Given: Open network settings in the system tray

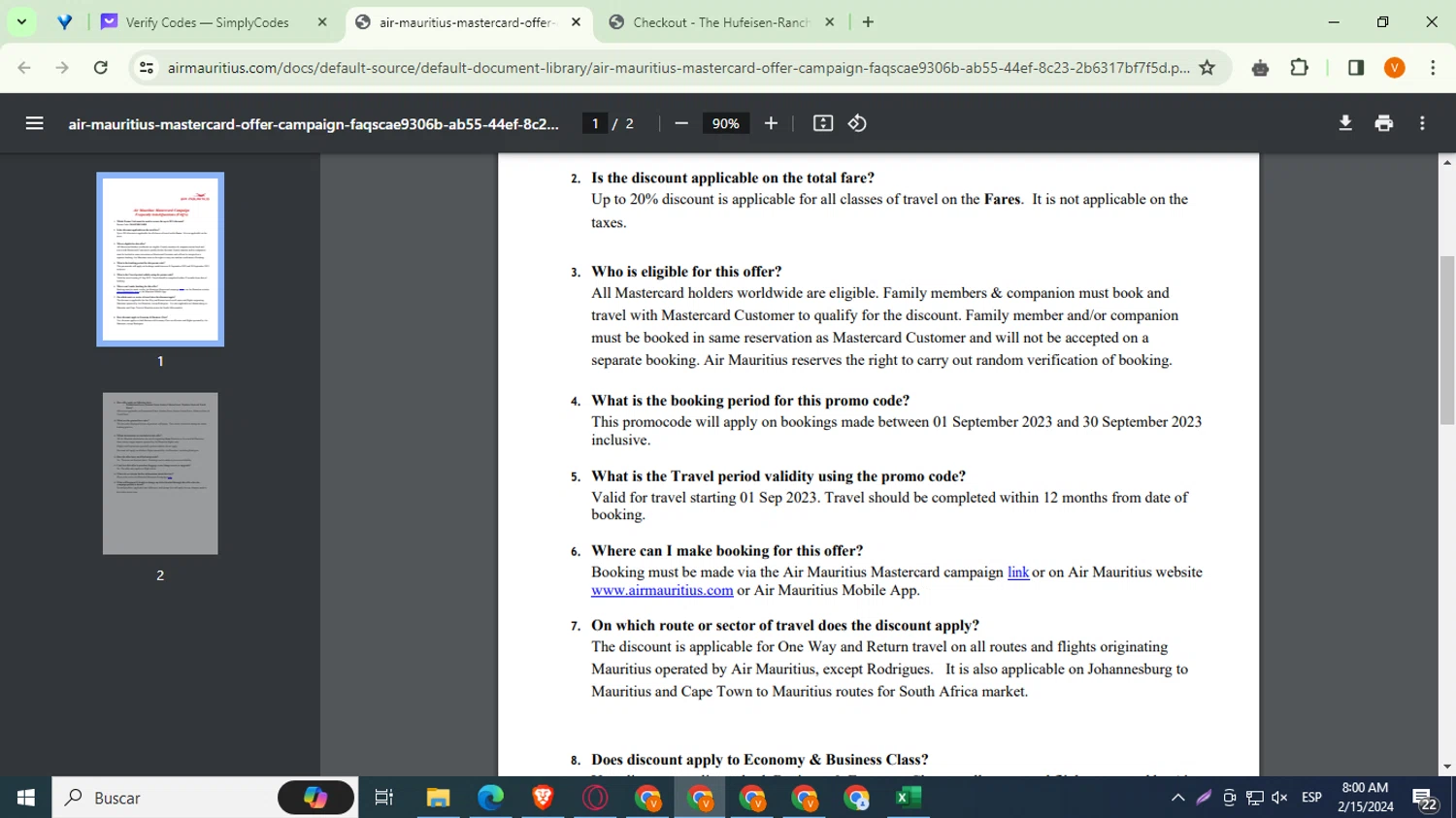Looking at the screenshot, I should tap(1254, 798).
